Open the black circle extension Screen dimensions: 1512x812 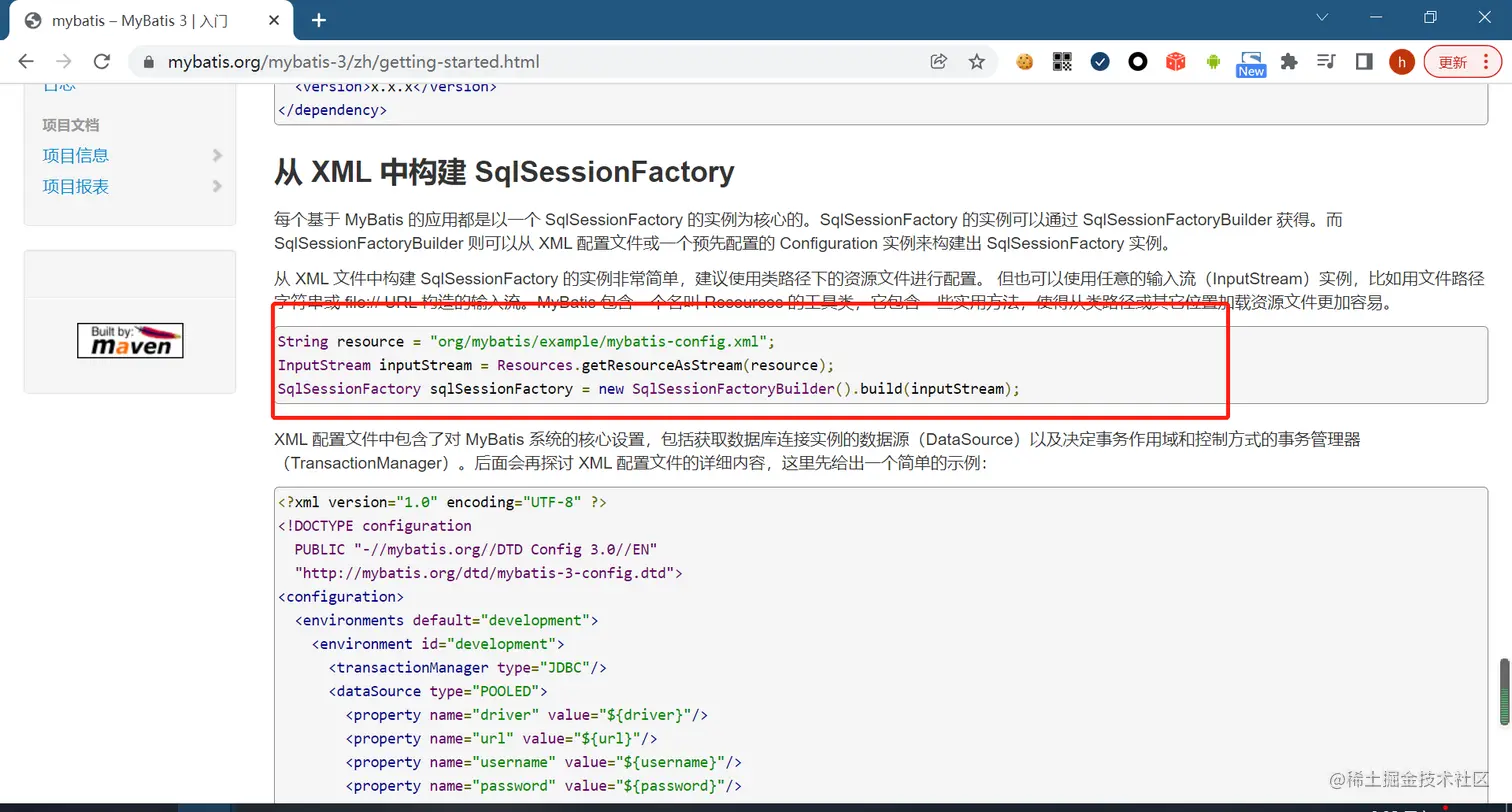point(1138,61)
